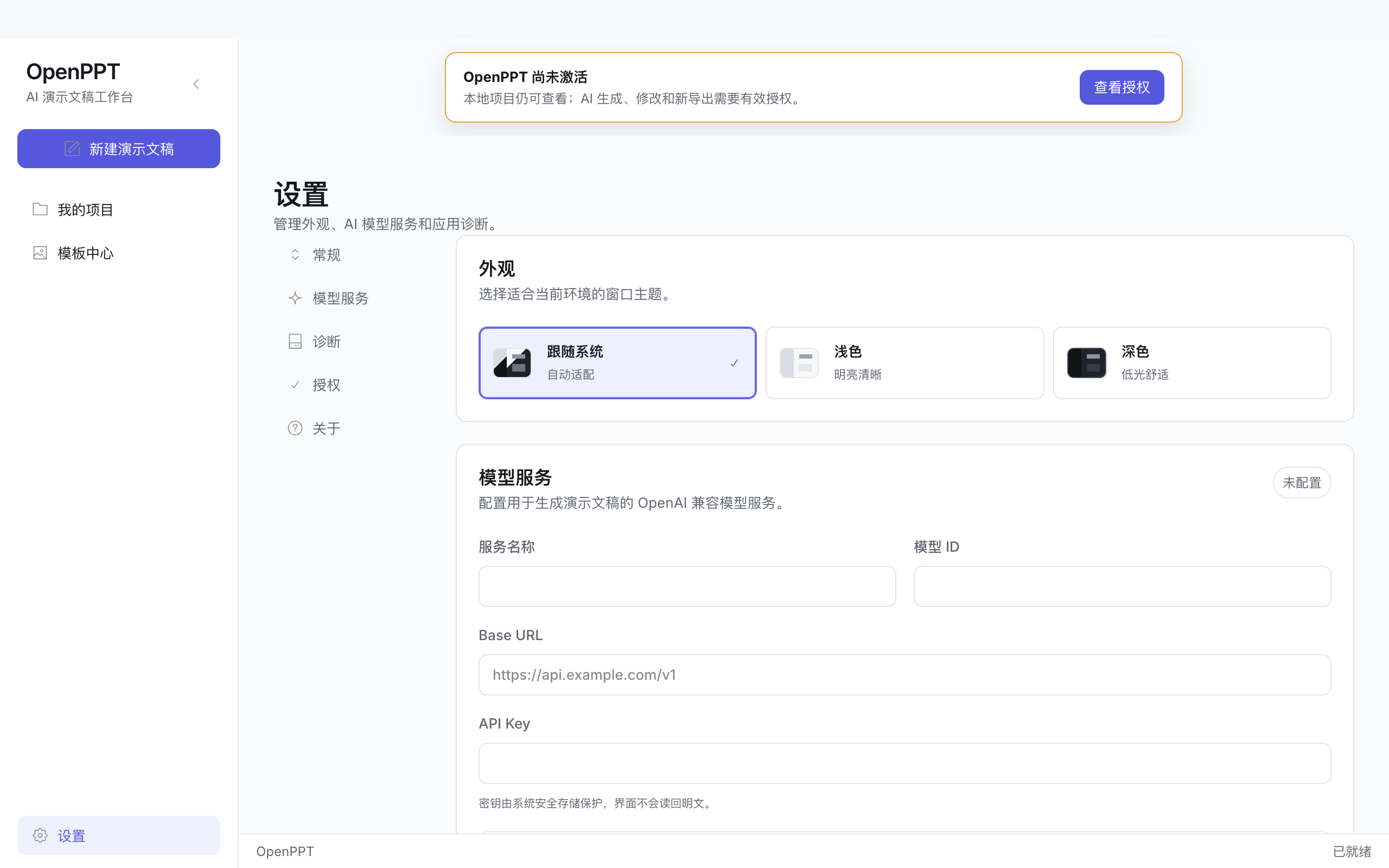Focus the 模型 ID input field

click(x=1122, y=586)
